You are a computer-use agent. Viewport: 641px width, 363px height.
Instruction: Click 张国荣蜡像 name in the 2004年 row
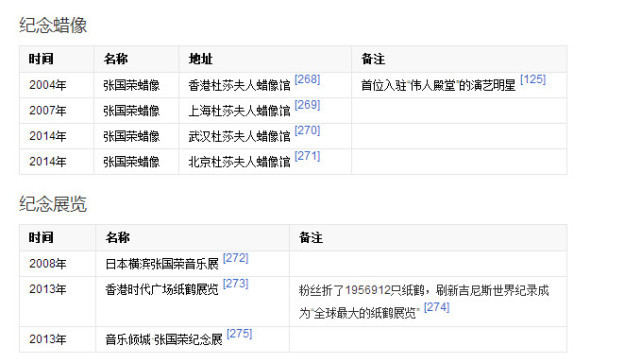coord(131,85)
